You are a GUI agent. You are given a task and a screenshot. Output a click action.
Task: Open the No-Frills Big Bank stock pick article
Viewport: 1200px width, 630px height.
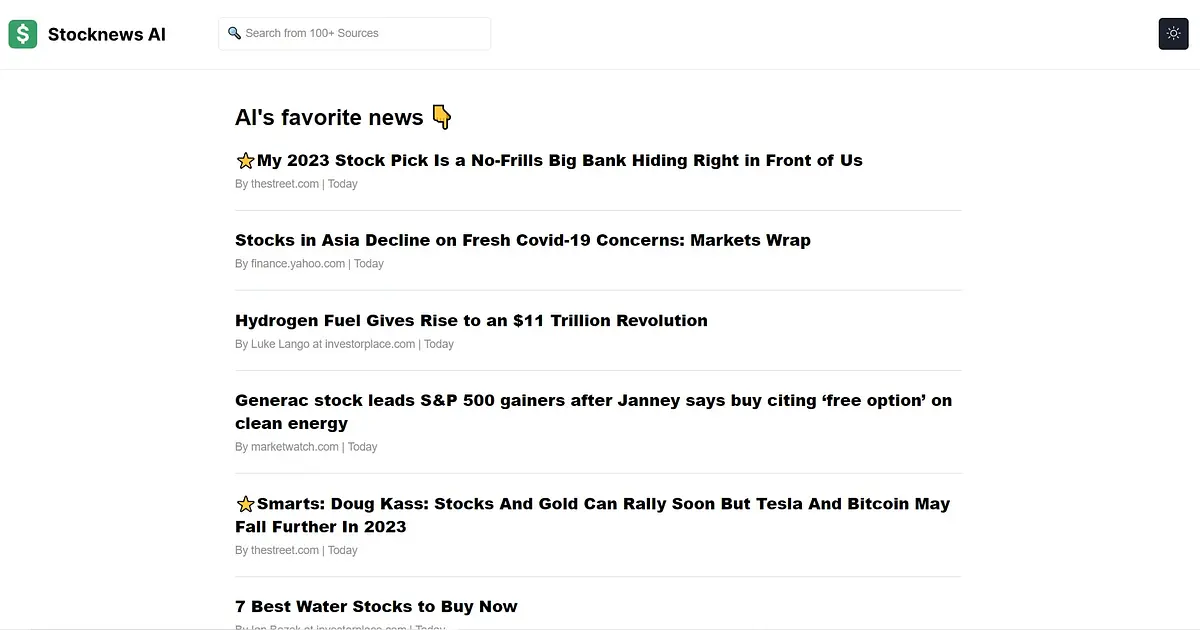point(559,160)
